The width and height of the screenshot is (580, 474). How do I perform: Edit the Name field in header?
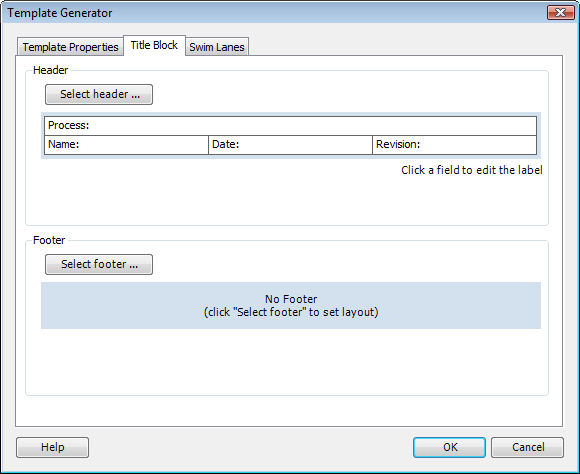pyautogui.click(x=126, y=145)
